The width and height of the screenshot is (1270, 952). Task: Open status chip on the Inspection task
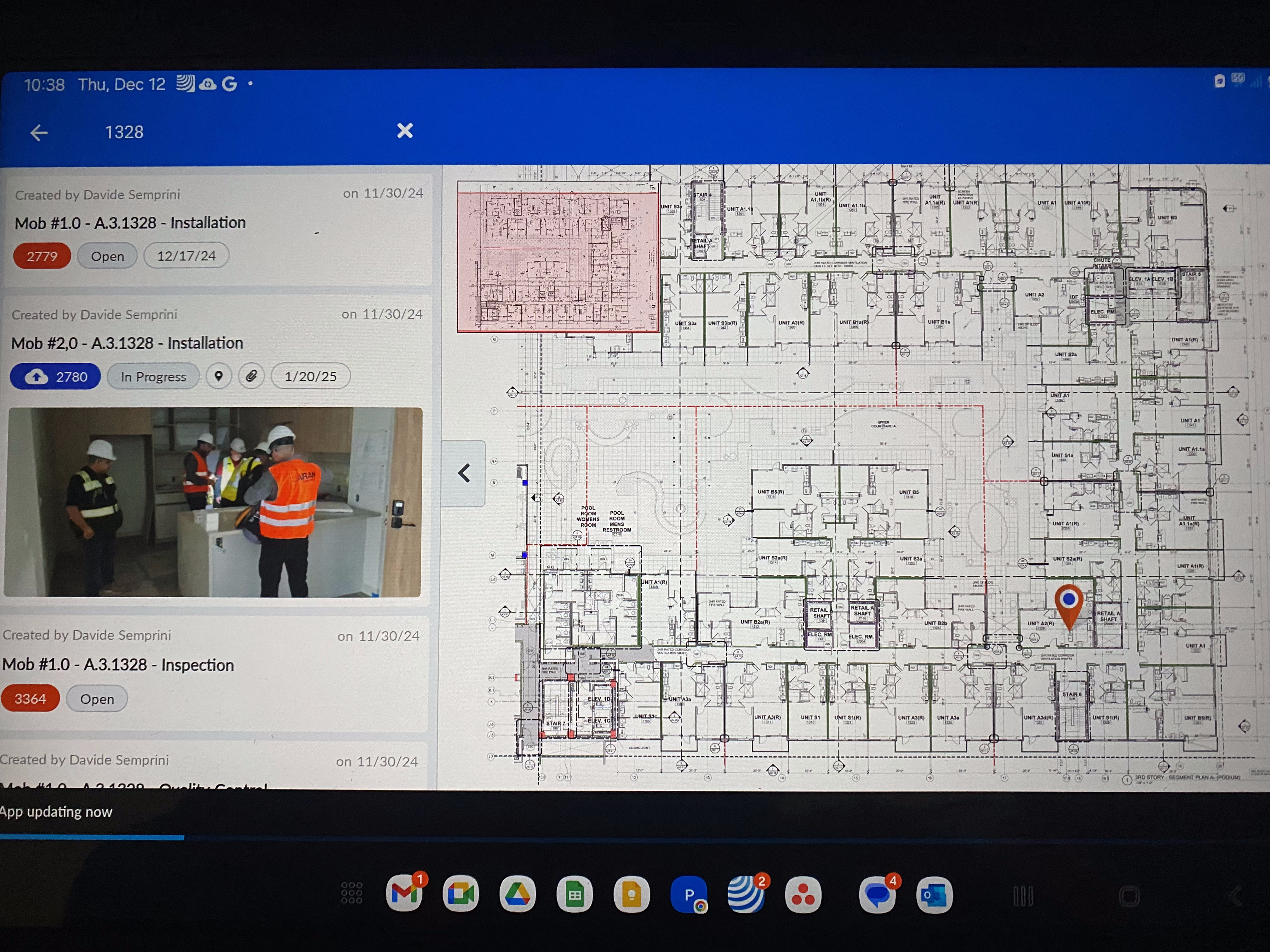pos(97,698)
